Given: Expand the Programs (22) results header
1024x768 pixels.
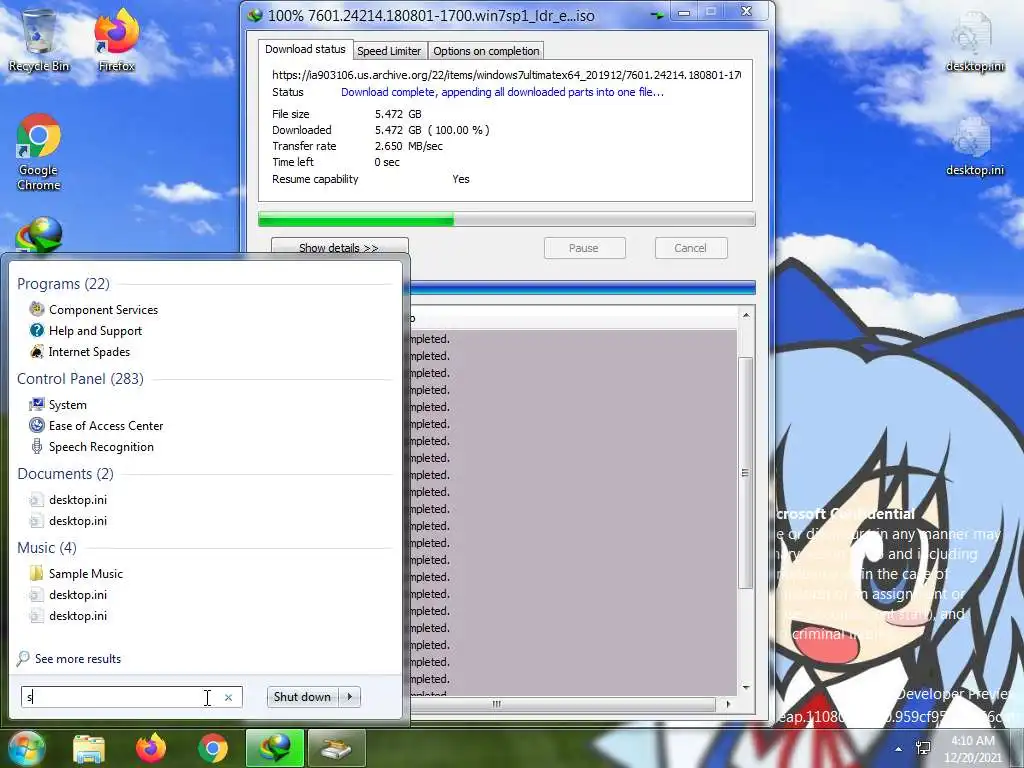Looking at the screenshot, I should (x=63, y=284).
